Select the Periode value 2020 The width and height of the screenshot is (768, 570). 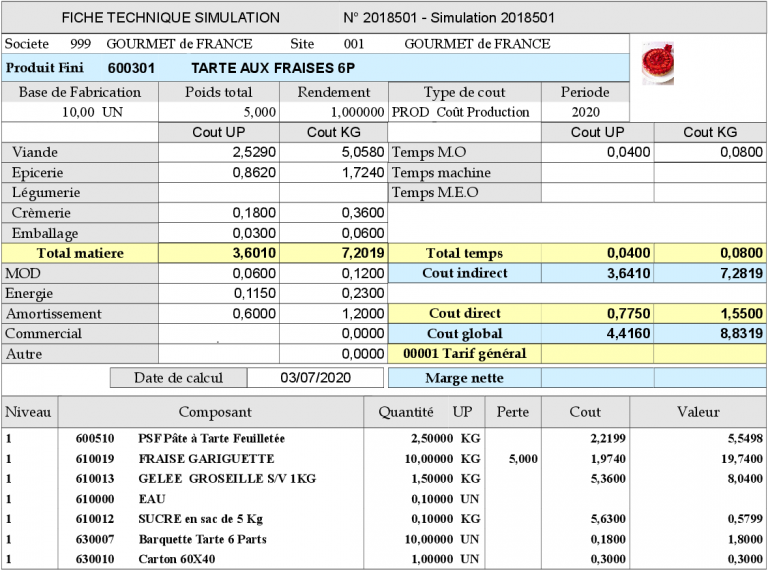pyautogui.click(x=585, y=112)
